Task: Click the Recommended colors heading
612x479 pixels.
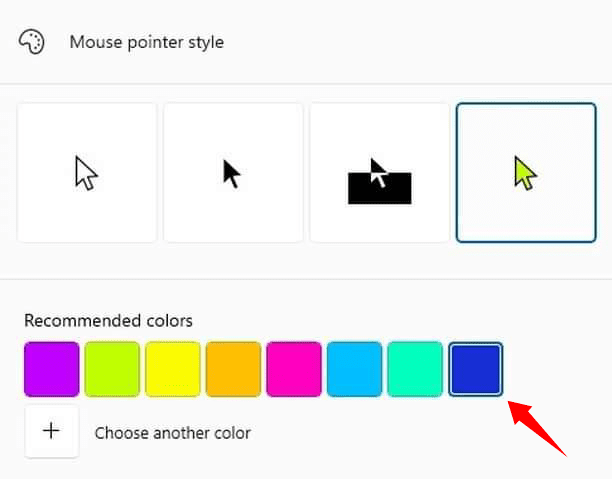Action: click(108, 321)
